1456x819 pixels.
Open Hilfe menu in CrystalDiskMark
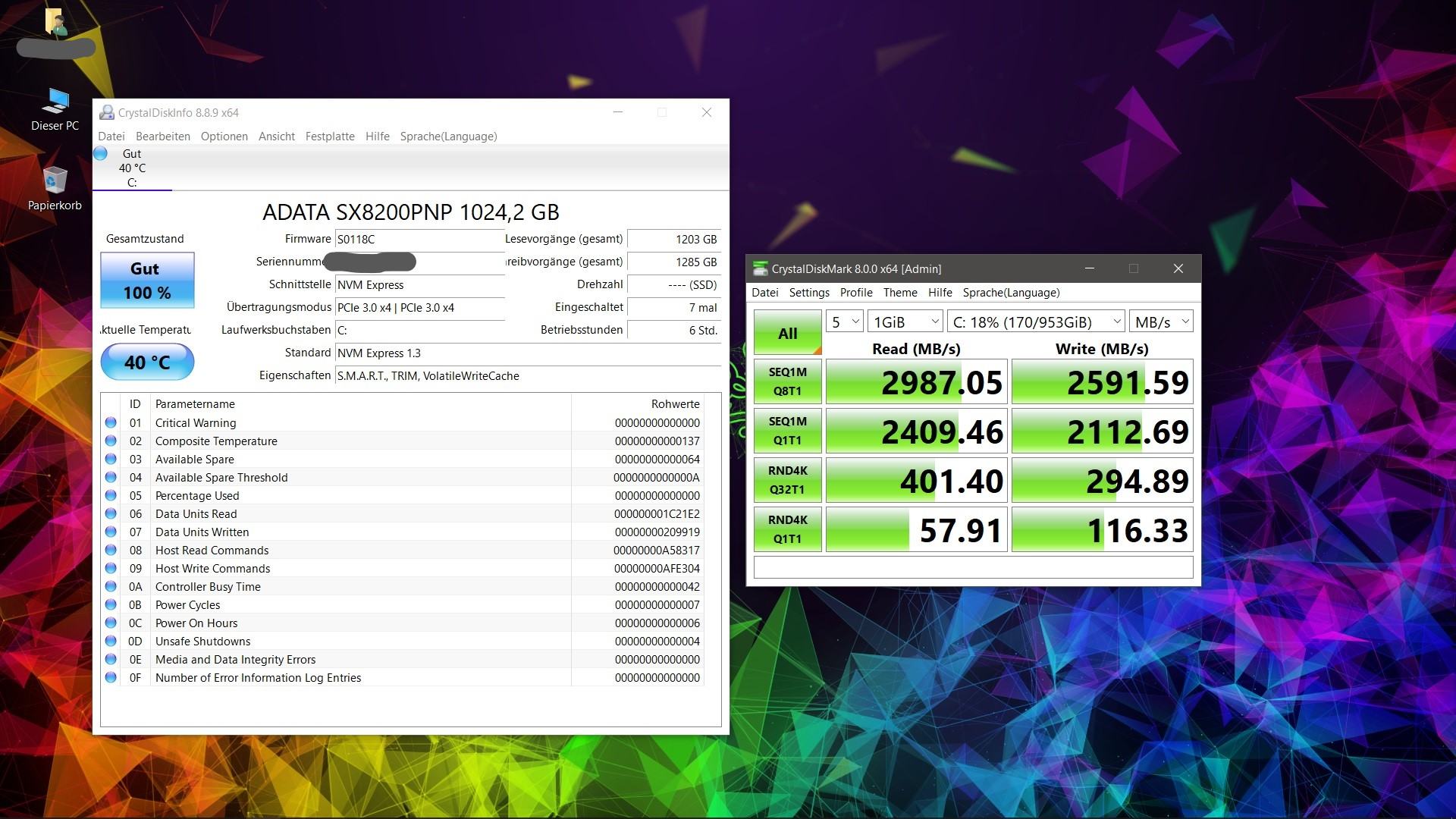(940, 293)
